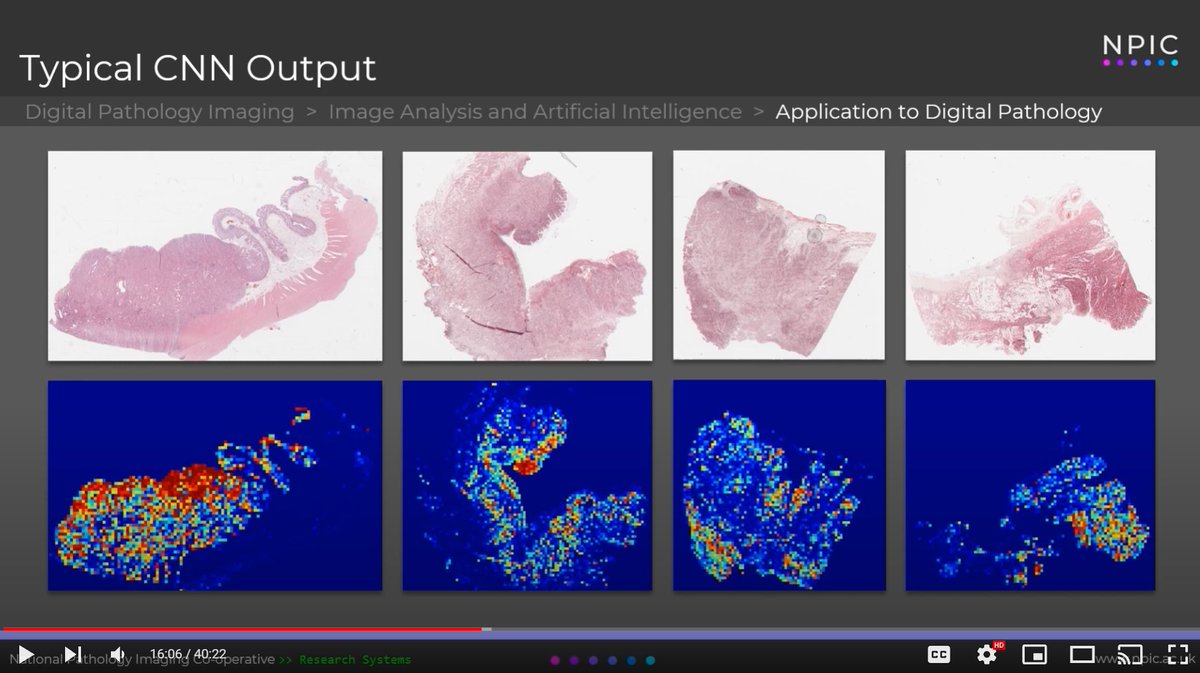1200x673 pixels.
Task: Switch to theater mode
Action: [1082, 654]
